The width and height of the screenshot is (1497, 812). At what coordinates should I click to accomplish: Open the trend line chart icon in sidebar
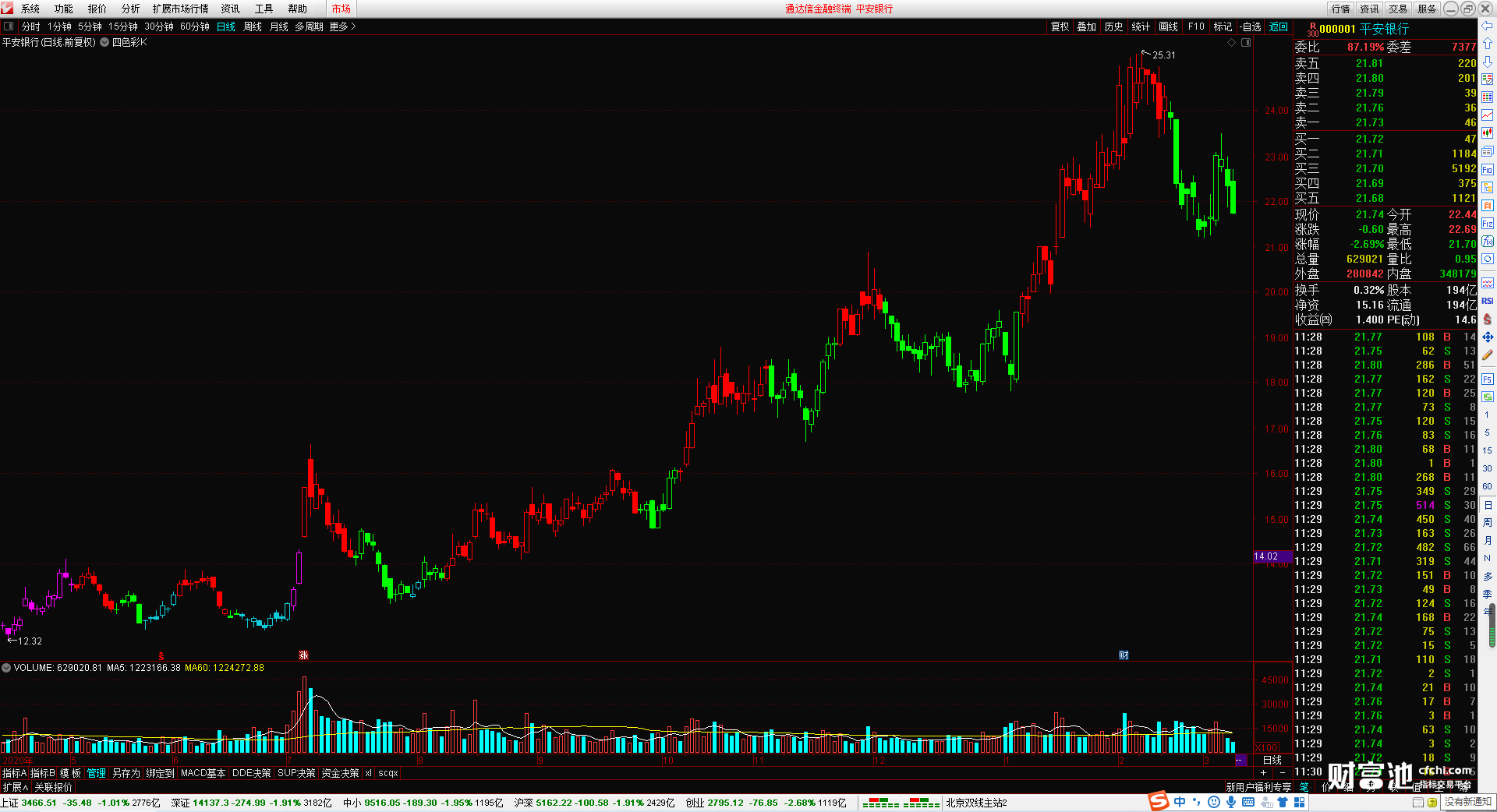coord(1488,115)
